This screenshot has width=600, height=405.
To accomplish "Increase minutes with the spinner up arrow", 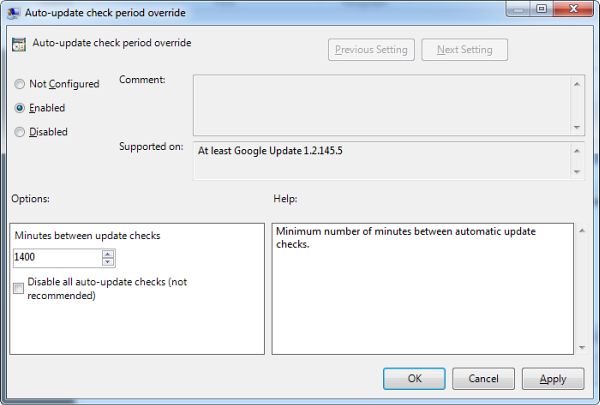I will [108, 254].
